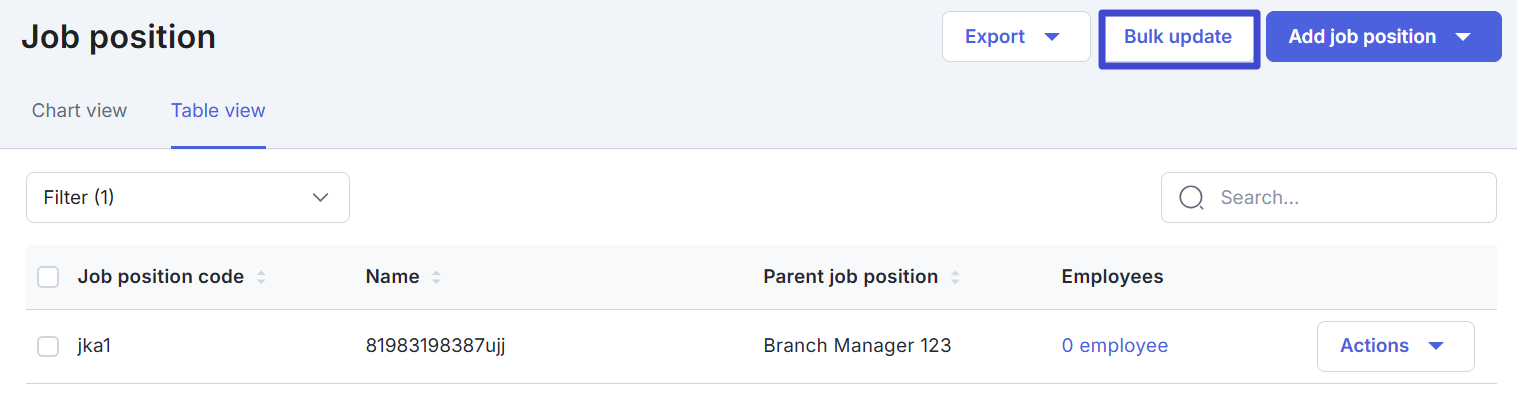Viewport: 1517px width, 393px height.
Task: Click the Filter chevron icon
Action: pyautogui.click(x=321, y=198)
